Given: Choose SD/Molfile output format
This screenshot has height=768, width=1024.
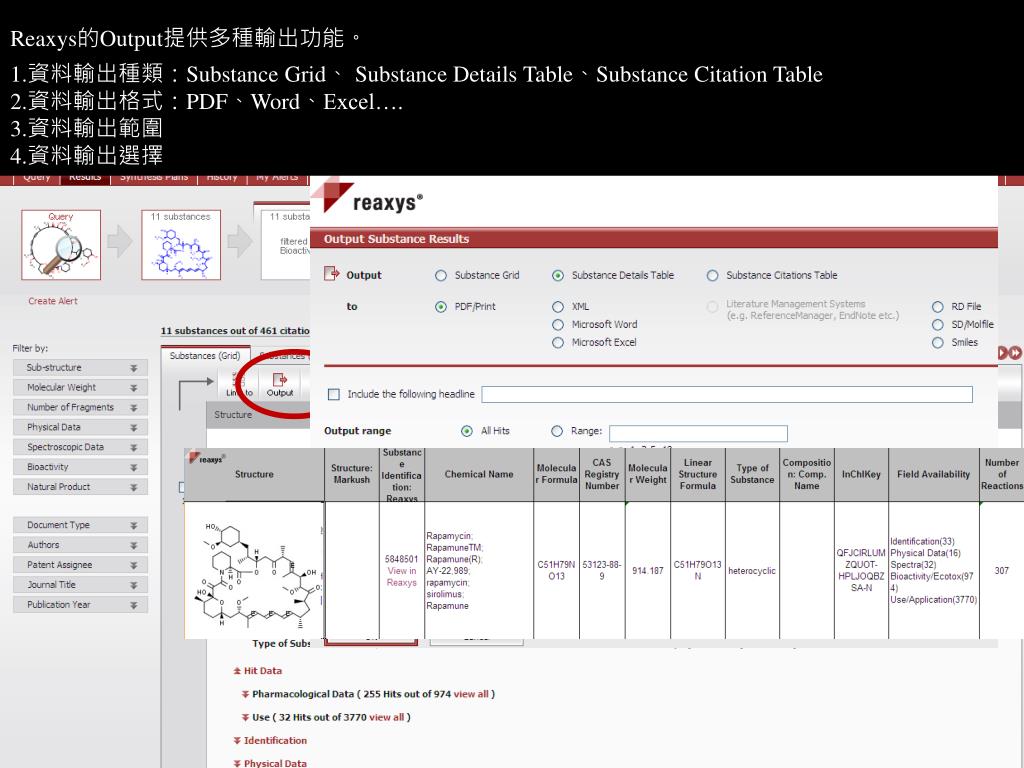Looking at the screenshot, I should point(938,325).
